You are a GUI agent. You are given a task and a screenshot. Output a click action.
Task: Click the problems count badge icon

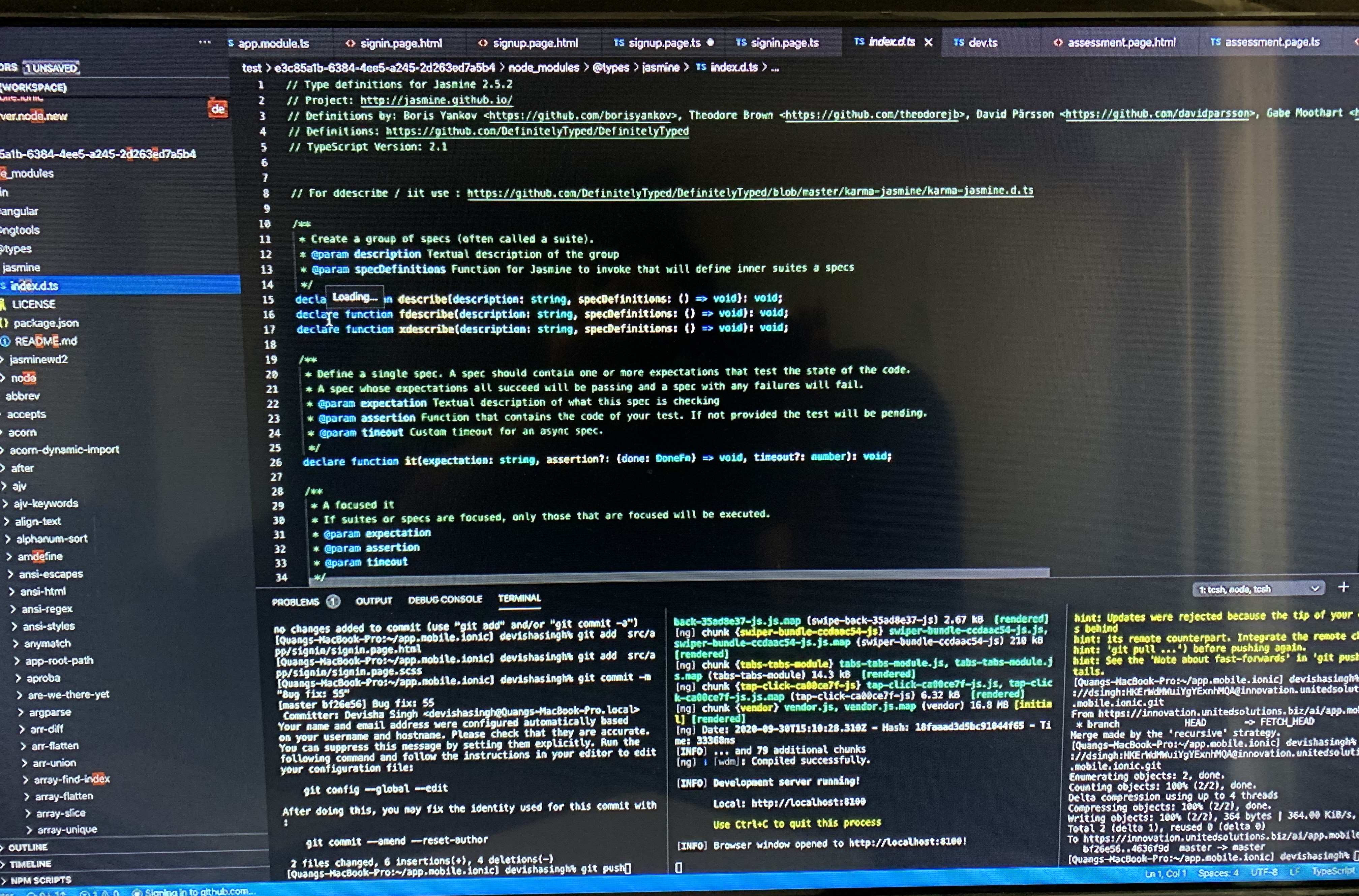(333, 601)
